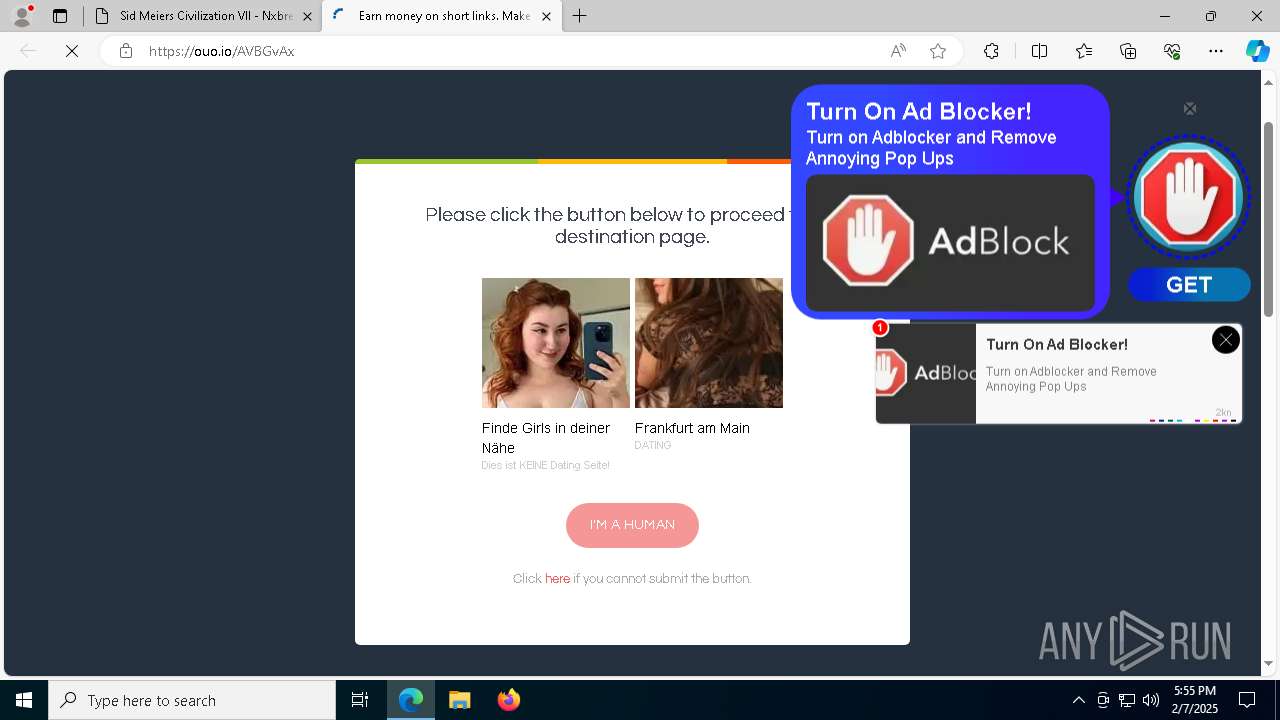Screen dimensions: 1280x720
Task: Open Microsoft Edge from the taskbar
Action: (411, 700)
